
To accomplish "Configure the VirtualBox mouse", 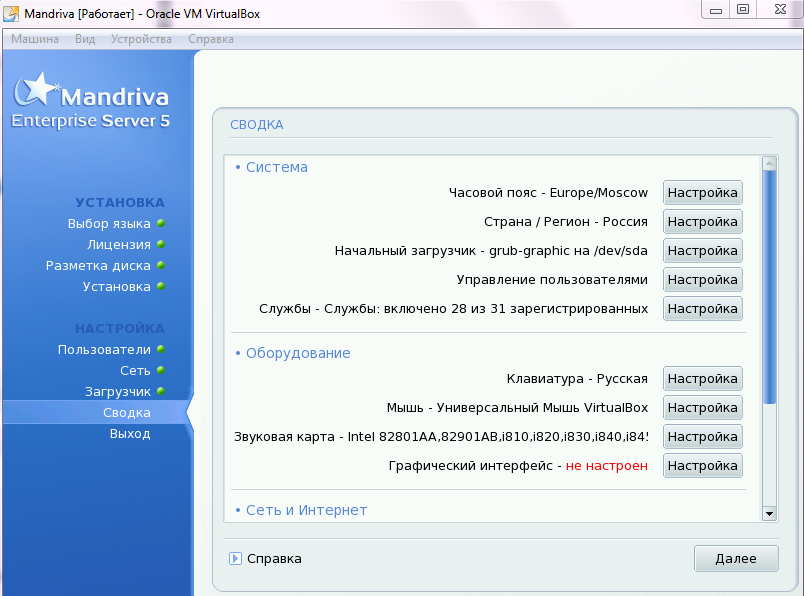I will [x=702, y=408].
